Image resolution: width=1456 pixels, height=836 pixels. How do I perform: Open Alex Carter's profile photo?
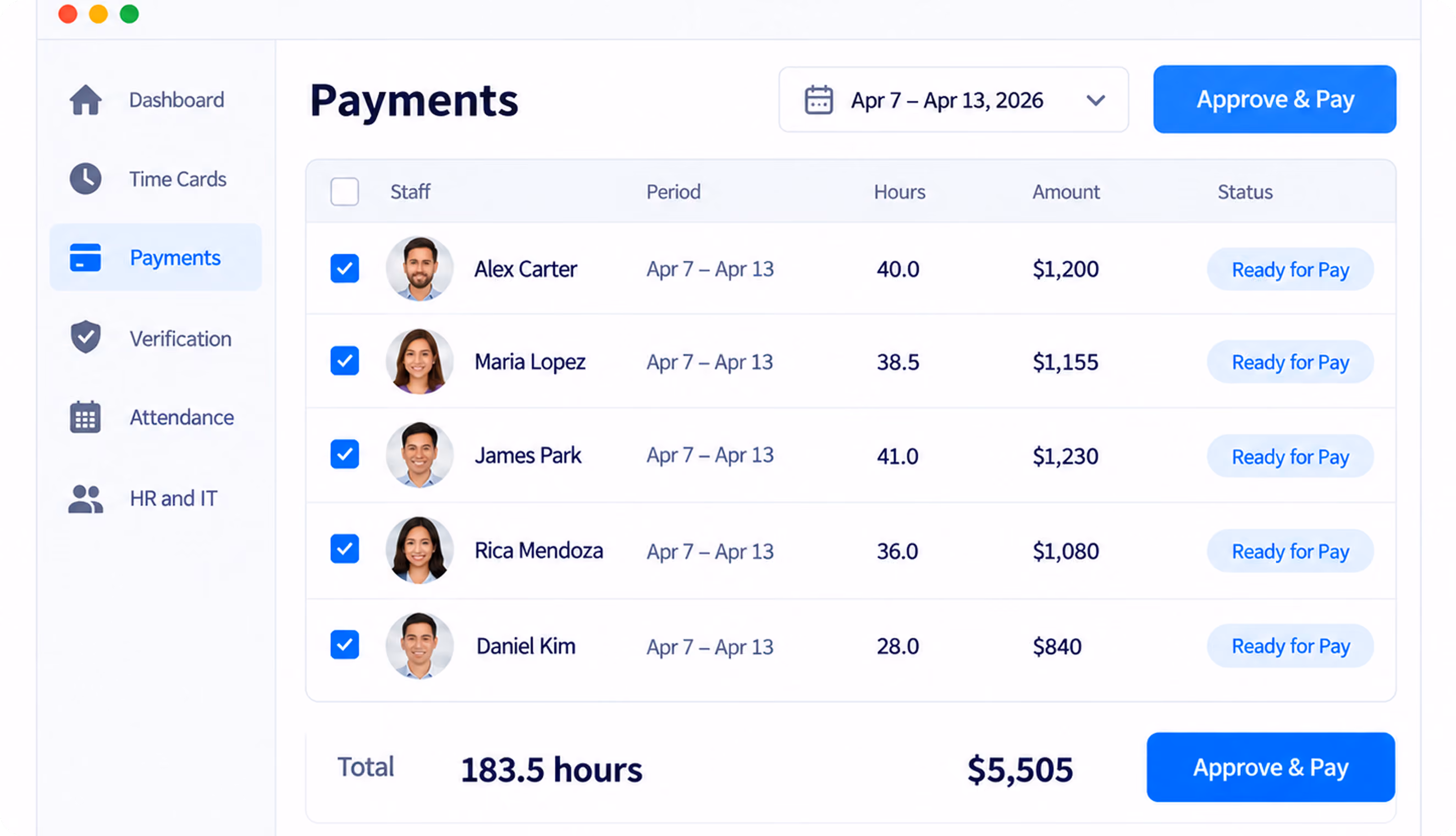click(420, 269)
